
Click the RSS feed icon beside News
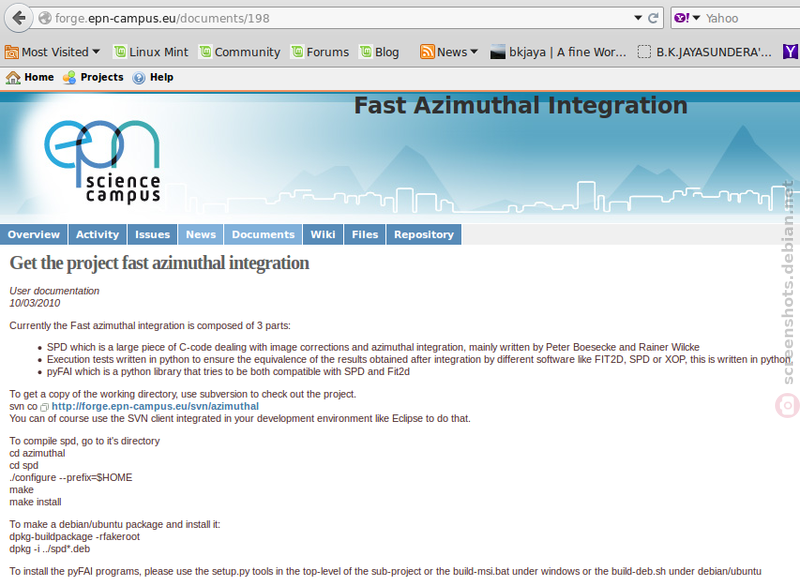click(427, 52)
